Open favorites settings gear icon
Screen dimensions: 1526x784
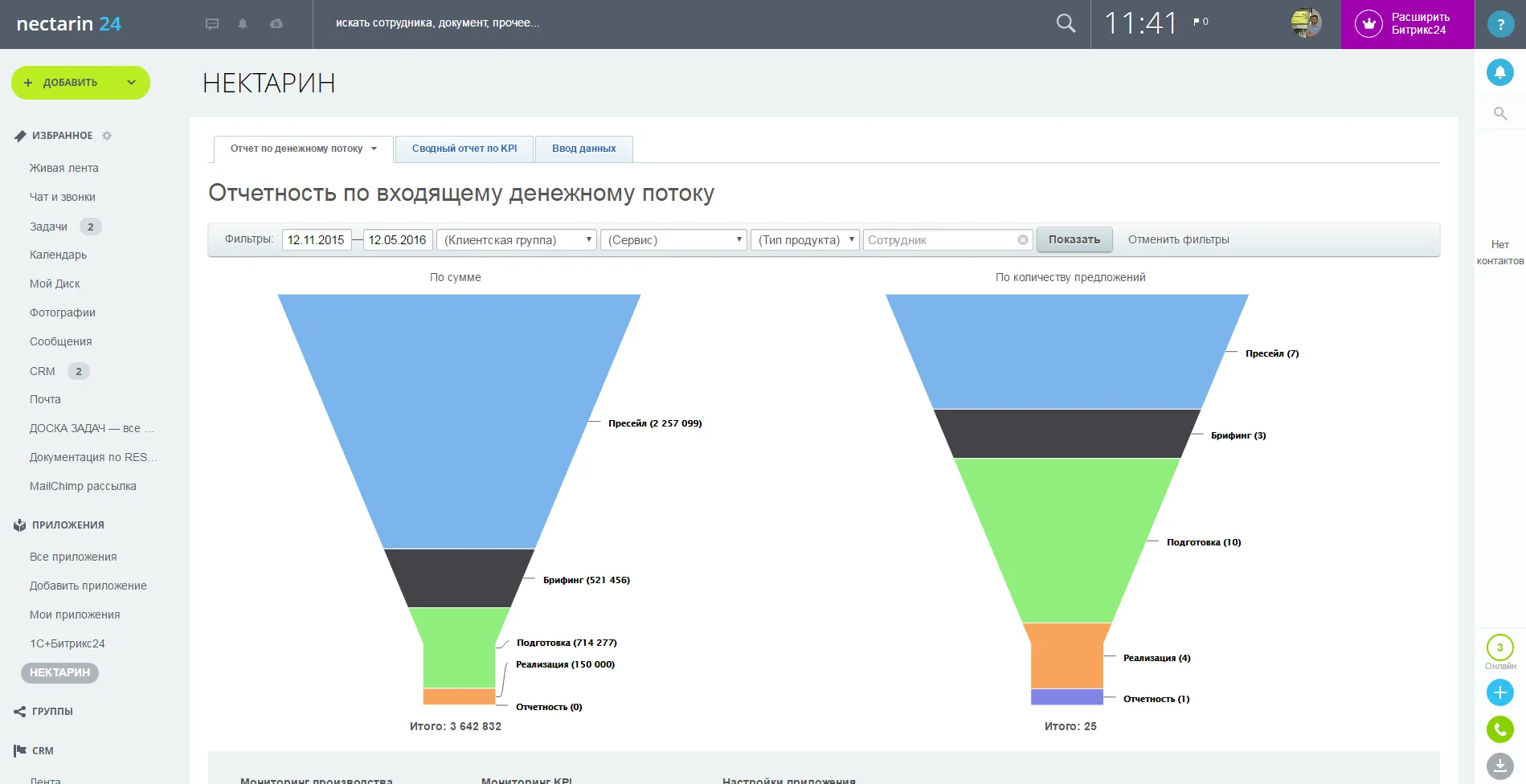tap(107, 136)
